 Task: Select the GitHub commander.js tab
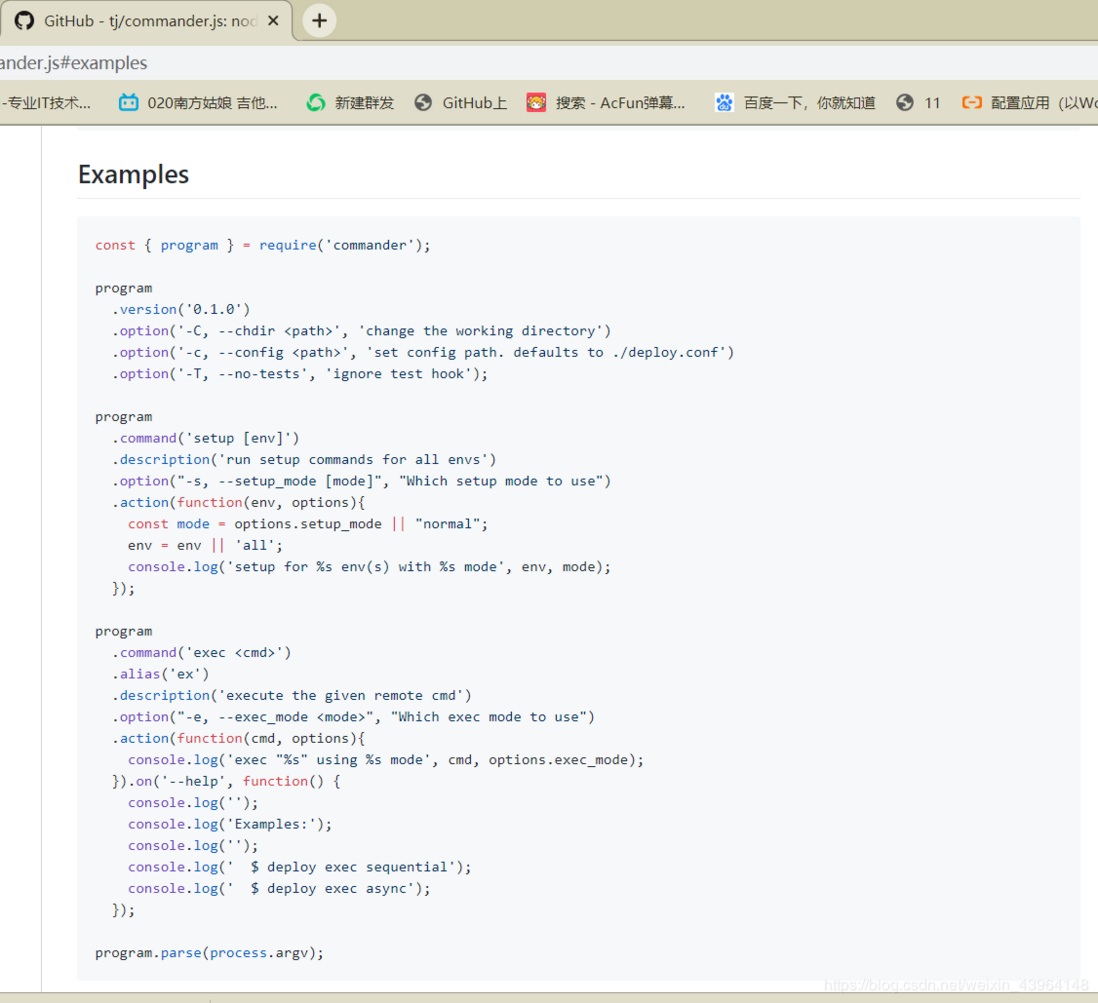click(x=146, y=21)
